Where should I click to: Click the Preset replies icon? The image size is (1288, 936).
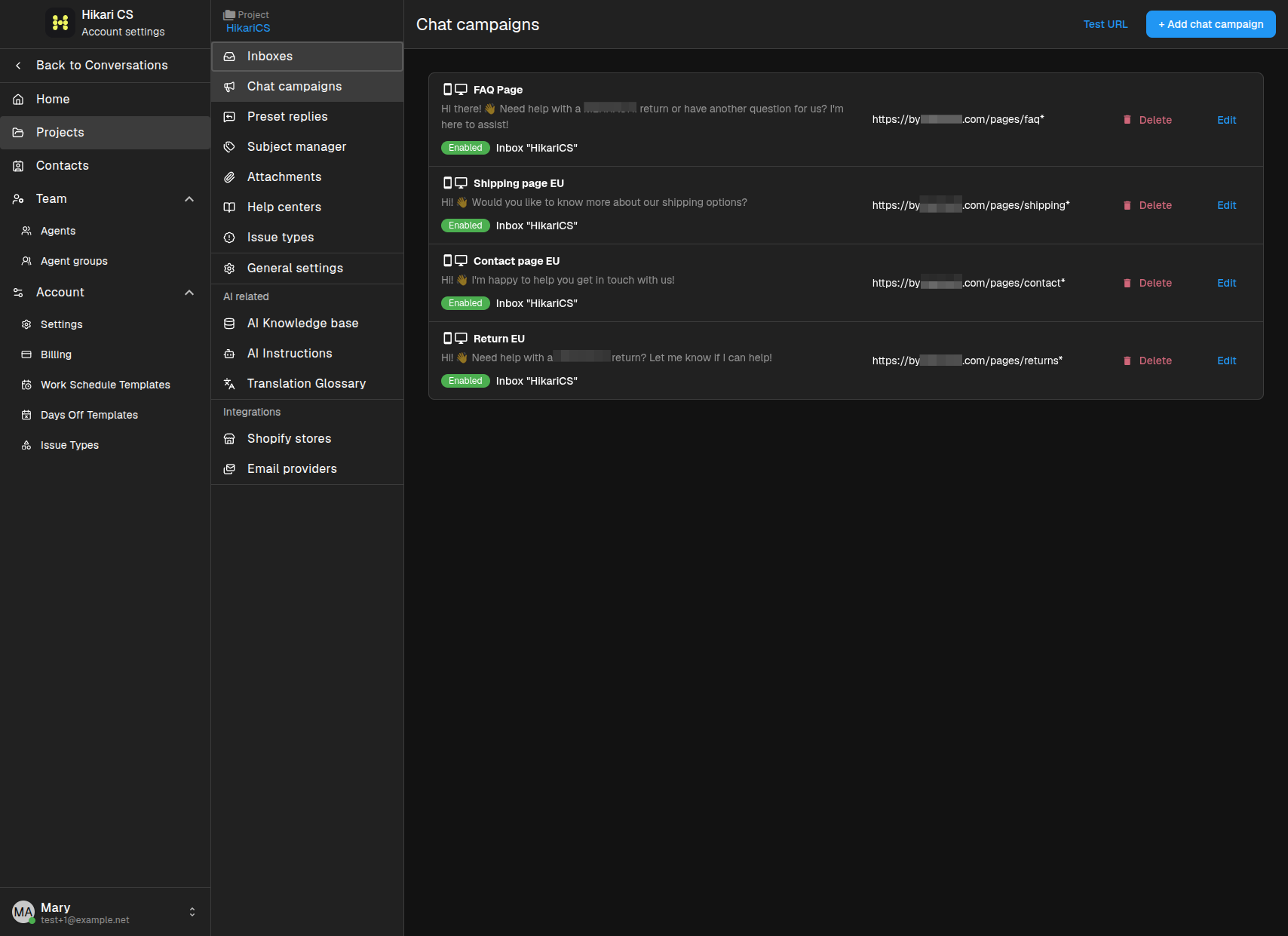coord(229,117)
